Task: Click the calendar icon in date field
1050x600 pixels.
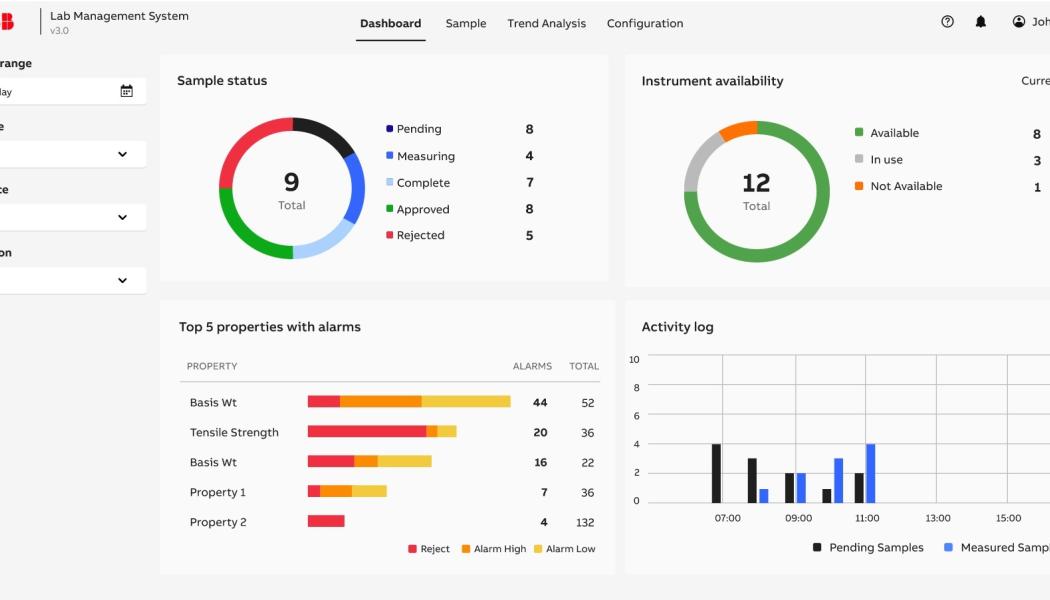Action: pos(127,91)
